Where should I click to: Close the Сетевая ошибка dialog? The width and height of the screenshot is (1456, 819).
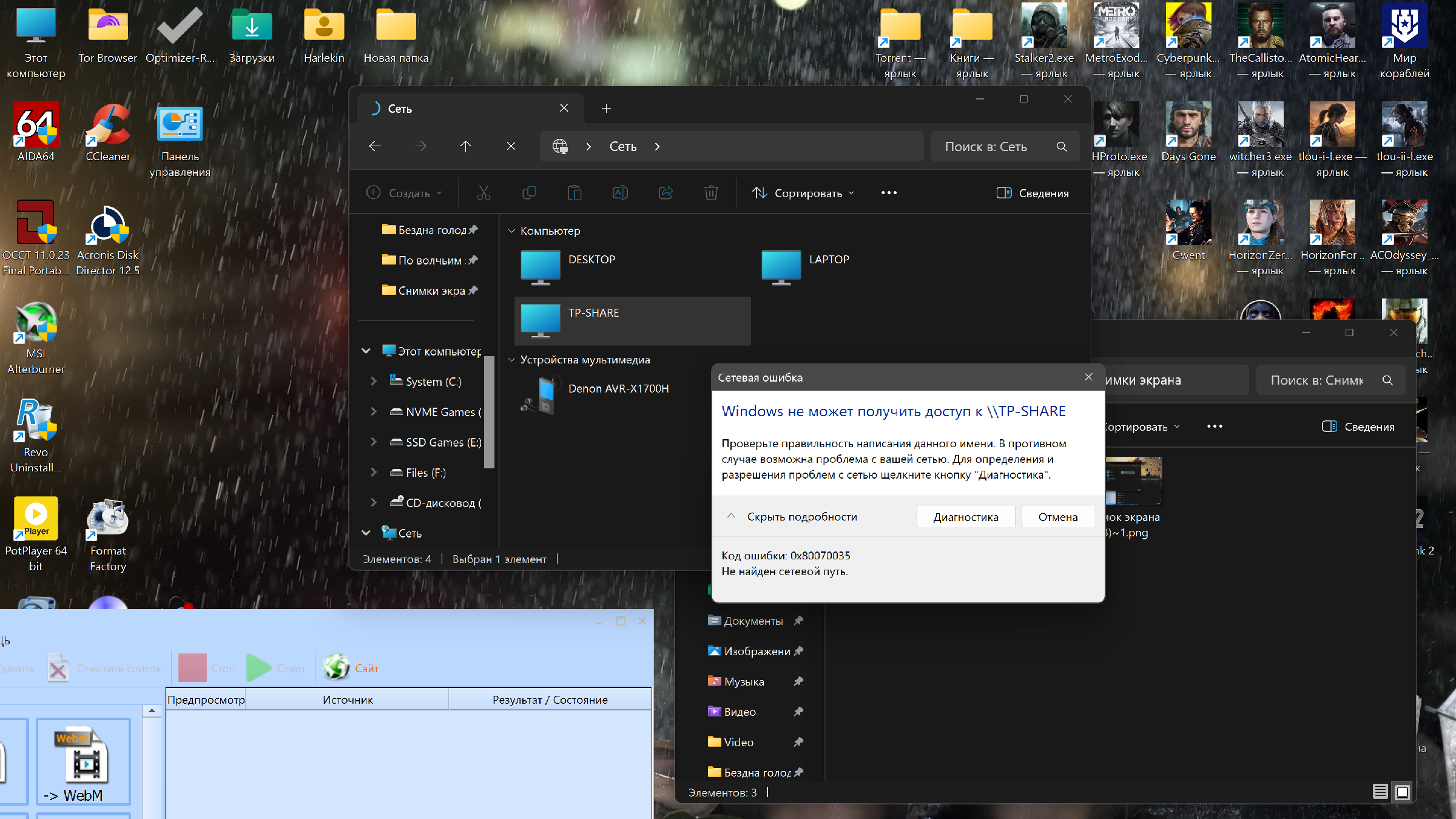1088,377
